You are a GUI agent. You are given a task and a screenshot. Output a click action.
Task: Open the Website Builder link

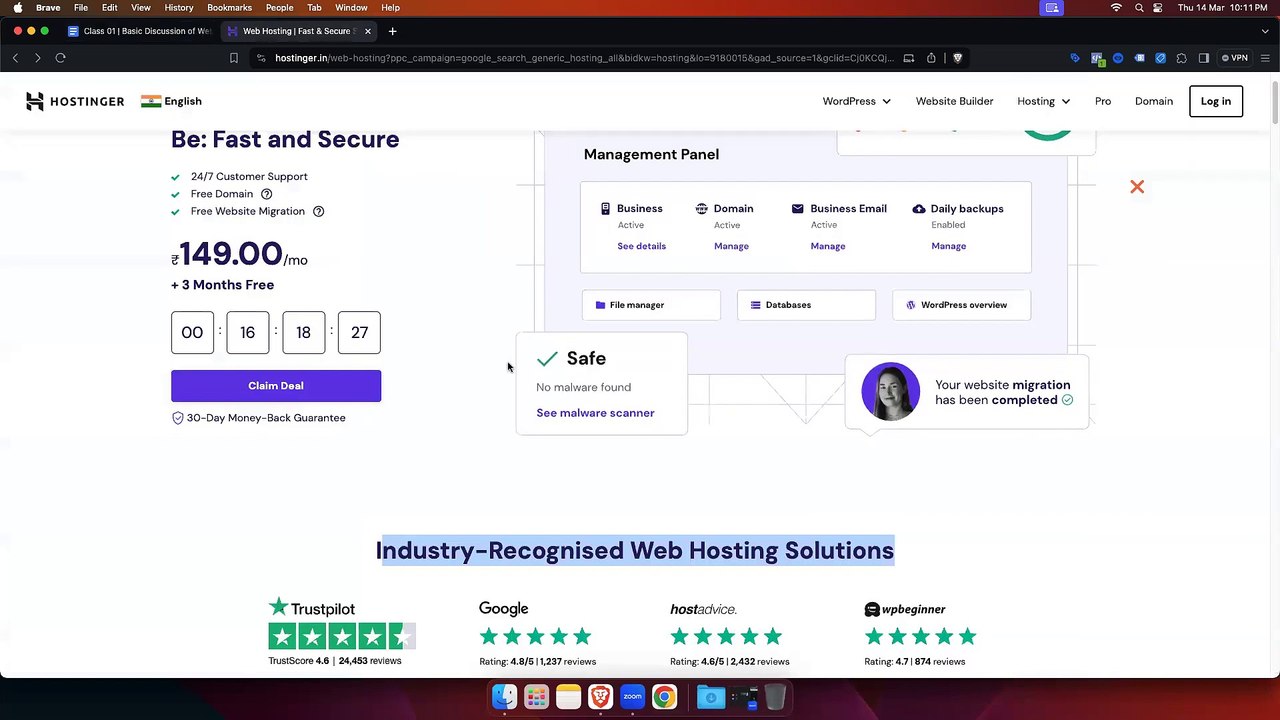coord(955,101)
